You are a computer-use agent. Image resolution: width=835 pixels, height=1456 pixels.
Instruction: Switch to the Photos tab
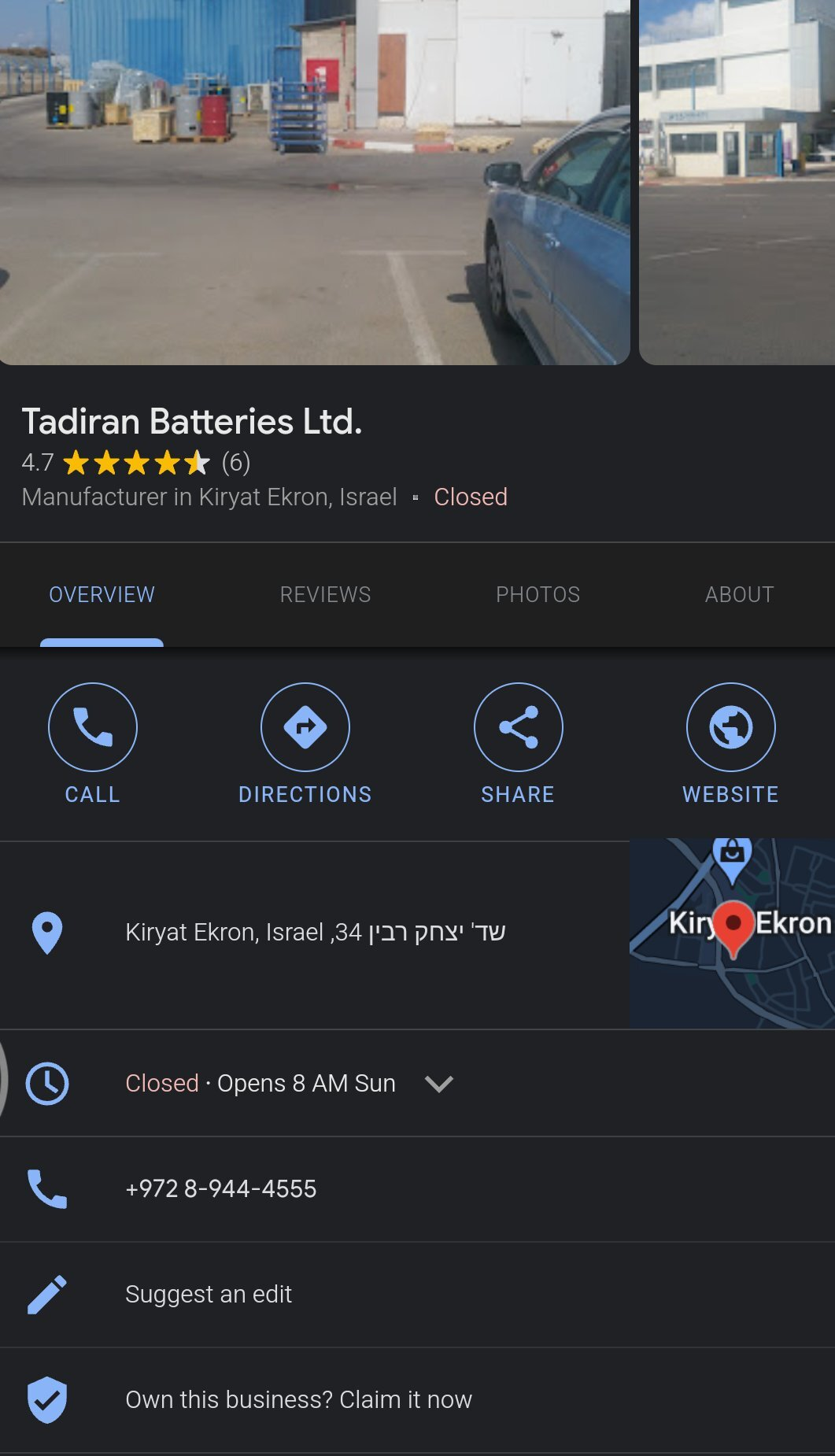[x=538, y=594]
